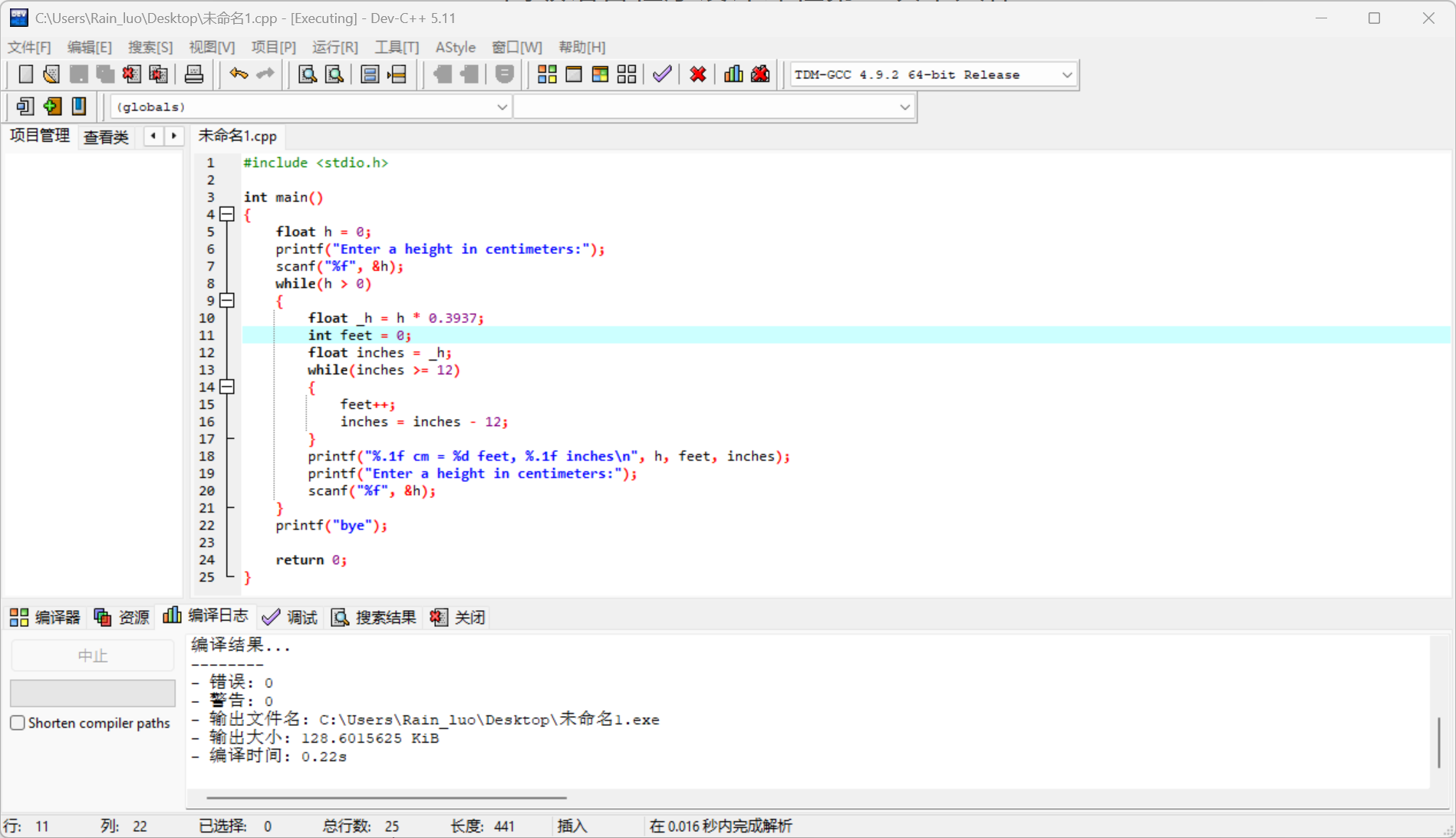Toggle a bookmark with the green plus icon
1456x838 pixels.
click(x=52, y=106)
